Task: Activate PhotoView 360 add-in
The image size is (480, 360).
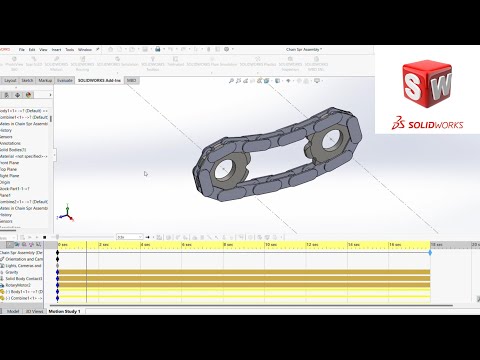Action: [x=14, y=64]
